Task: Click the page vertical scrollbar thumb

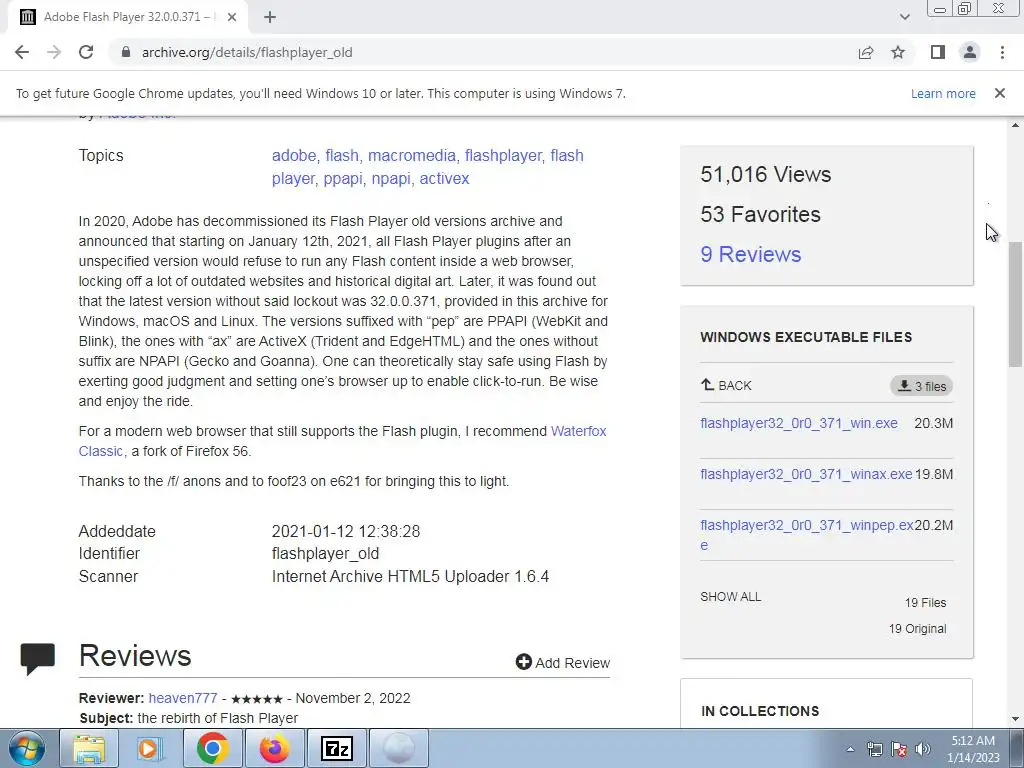Action: coord(1015,304)
